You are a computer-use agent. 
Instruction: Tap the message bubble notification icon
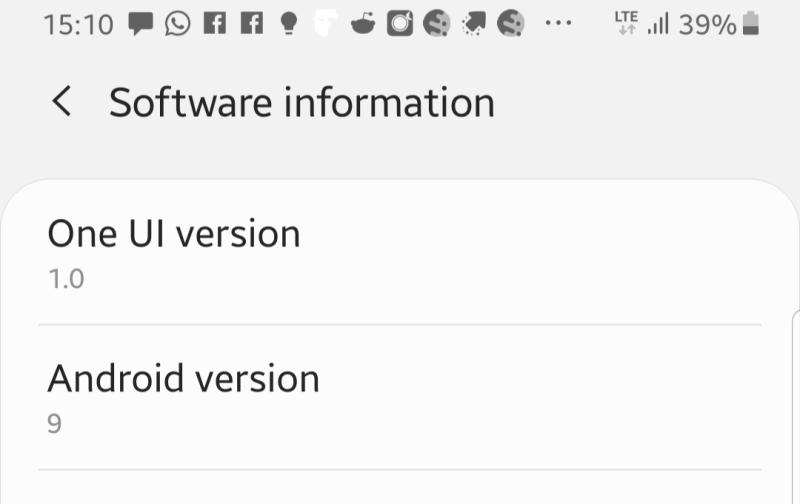click(x=140, y=23)
